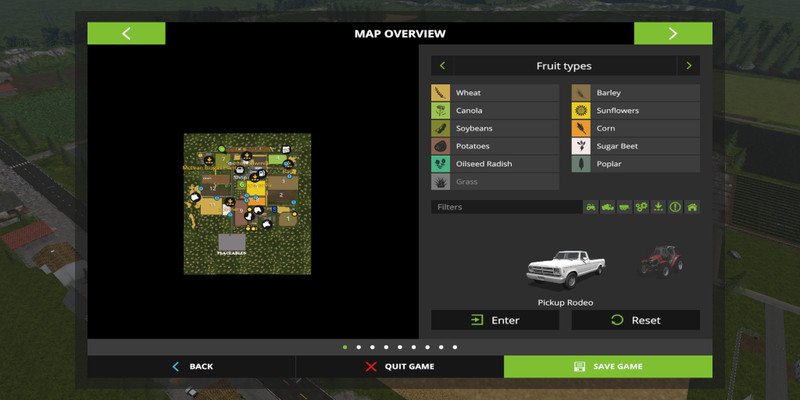This screenshot has height=400, width=800.
Task: Toggle the trailer tools filter icon
Action: point(624,207)
